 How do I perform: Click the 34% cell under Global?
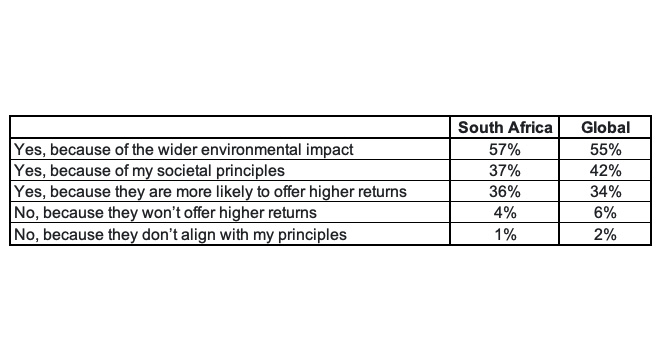(605, 191)
